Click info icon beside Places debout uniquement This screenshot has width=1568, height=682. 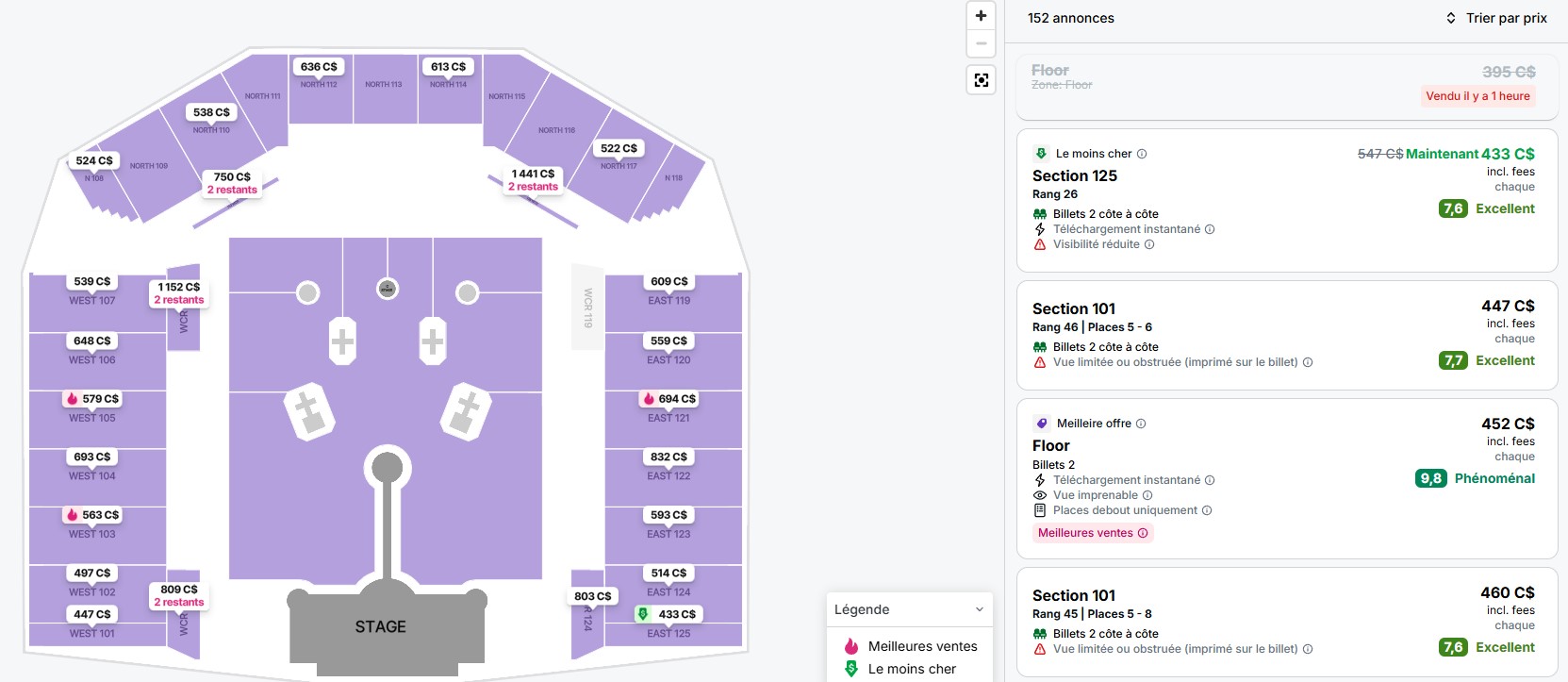[1207, 510]
